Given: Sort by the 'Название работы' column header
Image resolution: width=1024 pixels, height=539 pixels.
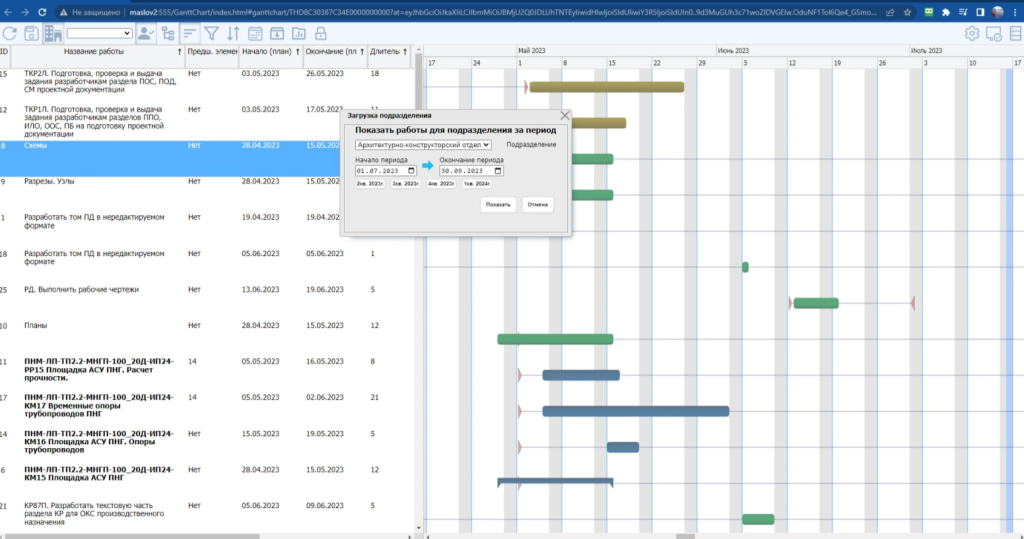Looking at the screenshot, I should tap(94, 51).
